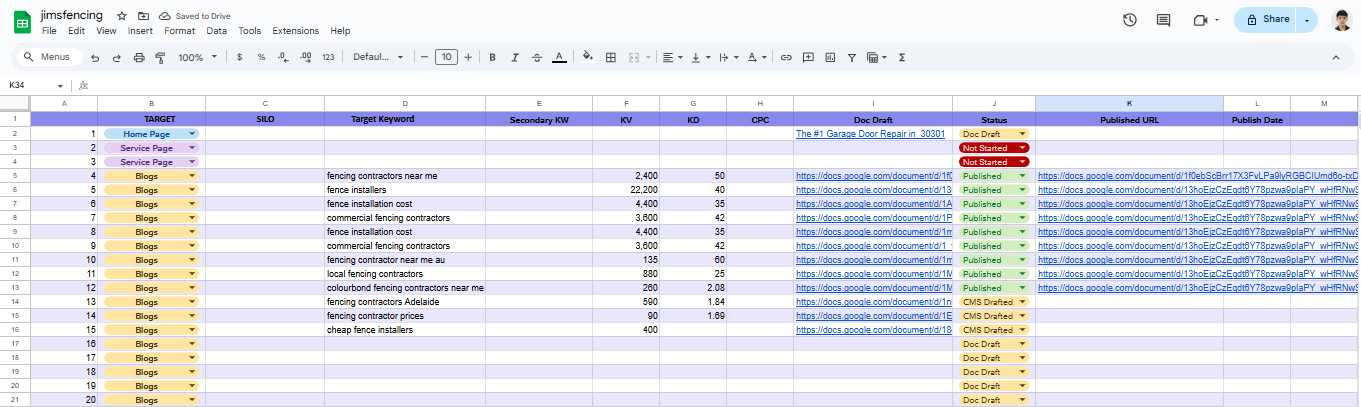Open the Functions sigma icon

pyautogui.click(x=902, y=58)
